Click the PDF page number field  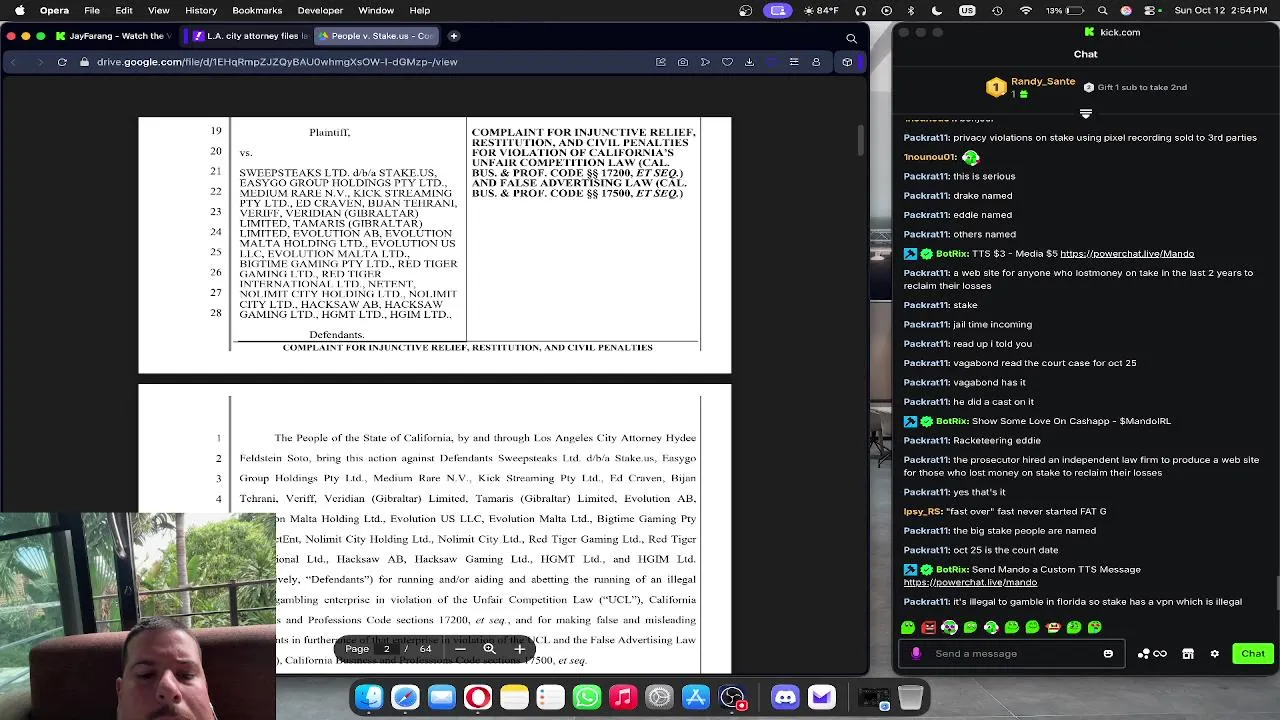(x=386, y=649)
